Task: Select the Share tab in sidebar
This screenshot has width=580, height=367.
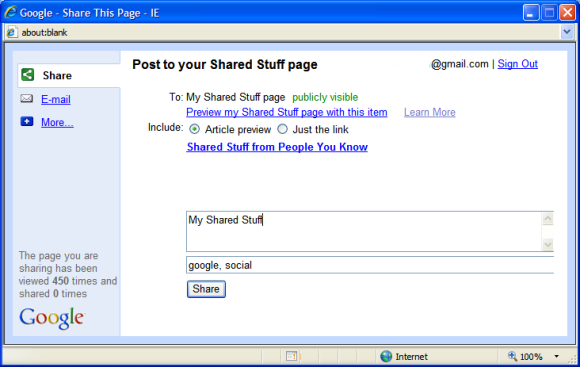Action: click(69, 75)
